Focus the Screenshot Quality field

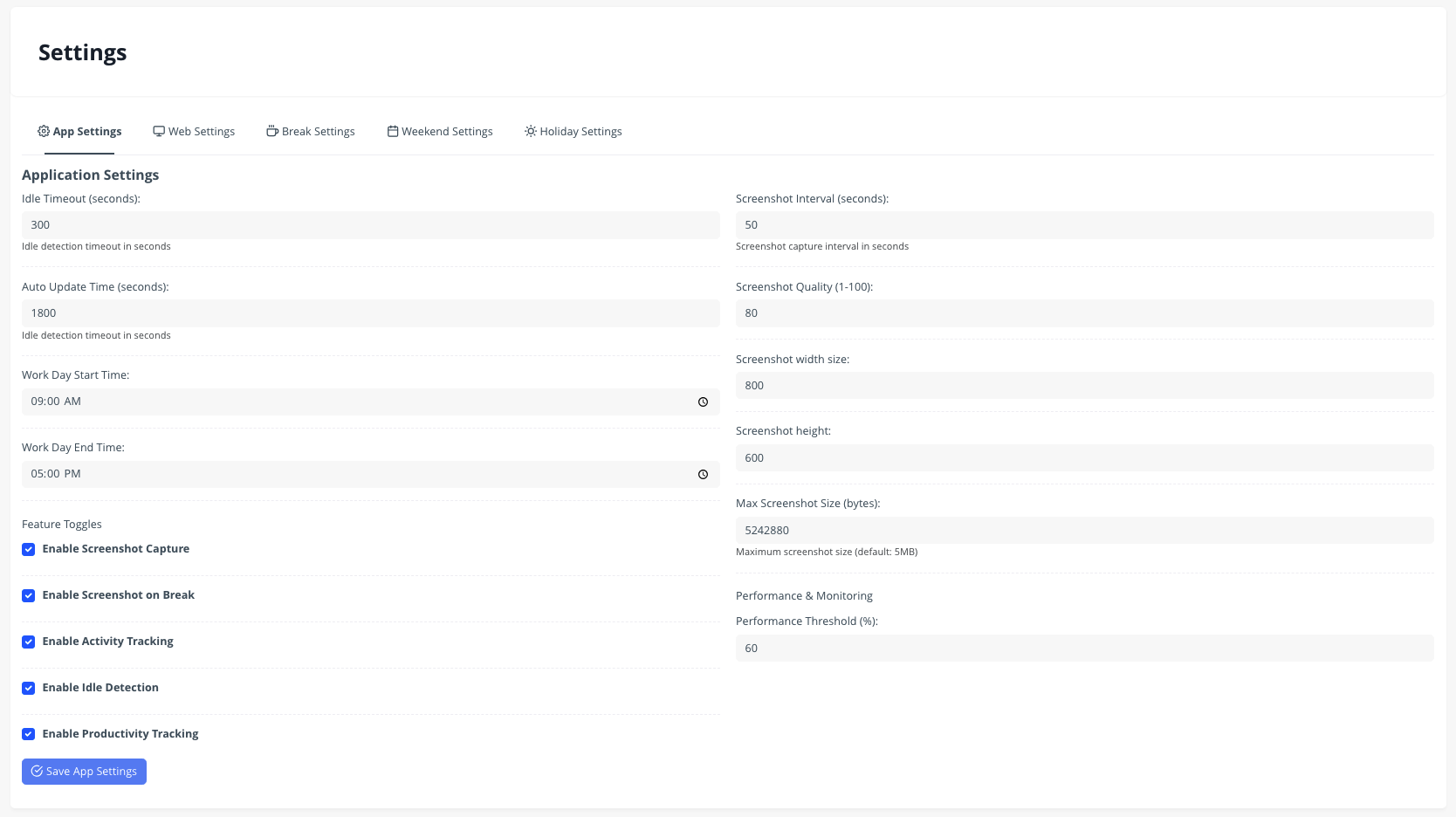pyautogui.click(x=1084, y=313)
